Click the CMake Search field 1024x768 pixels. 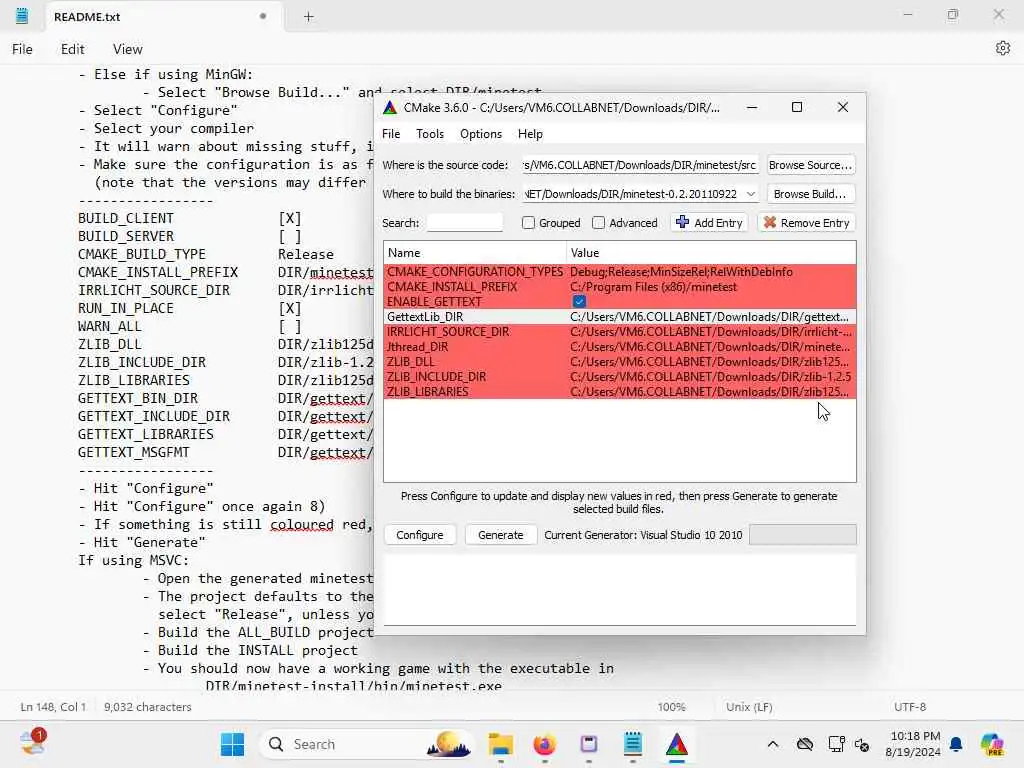(465, 223)
